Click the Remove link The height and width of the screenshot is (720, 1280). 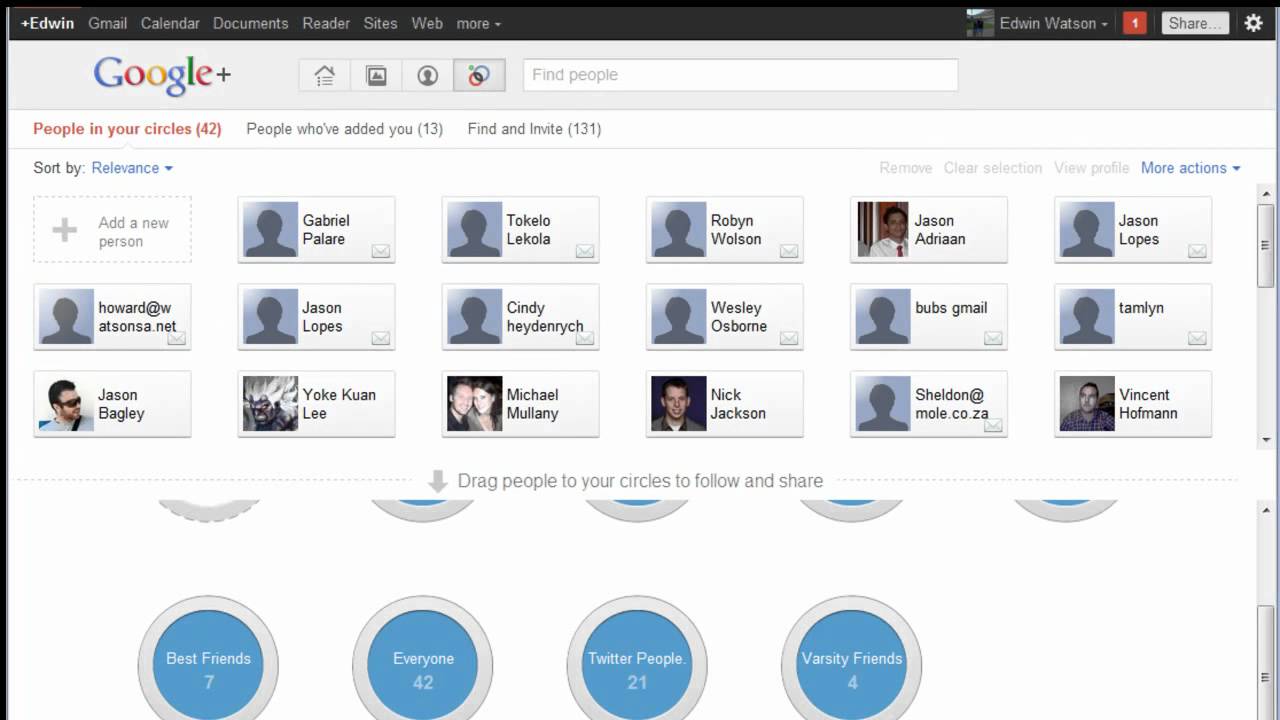(906, 168)
